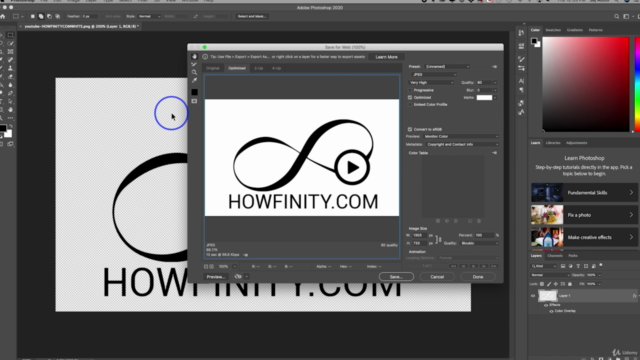The width and height of the screenshot is (640, 360).
Task: Open the search icon in Photoshop options bar
Action: point(616,16)
